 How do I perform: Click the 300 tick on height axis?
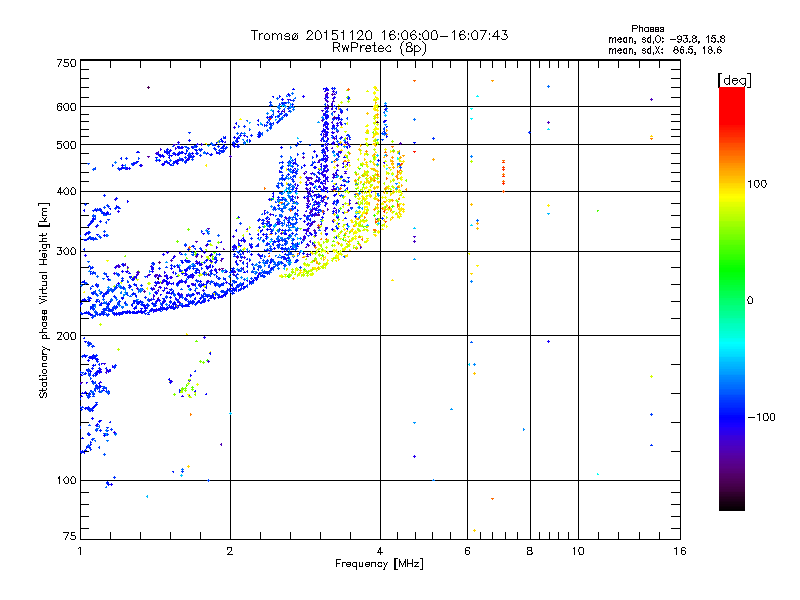(x=66, y=251)
